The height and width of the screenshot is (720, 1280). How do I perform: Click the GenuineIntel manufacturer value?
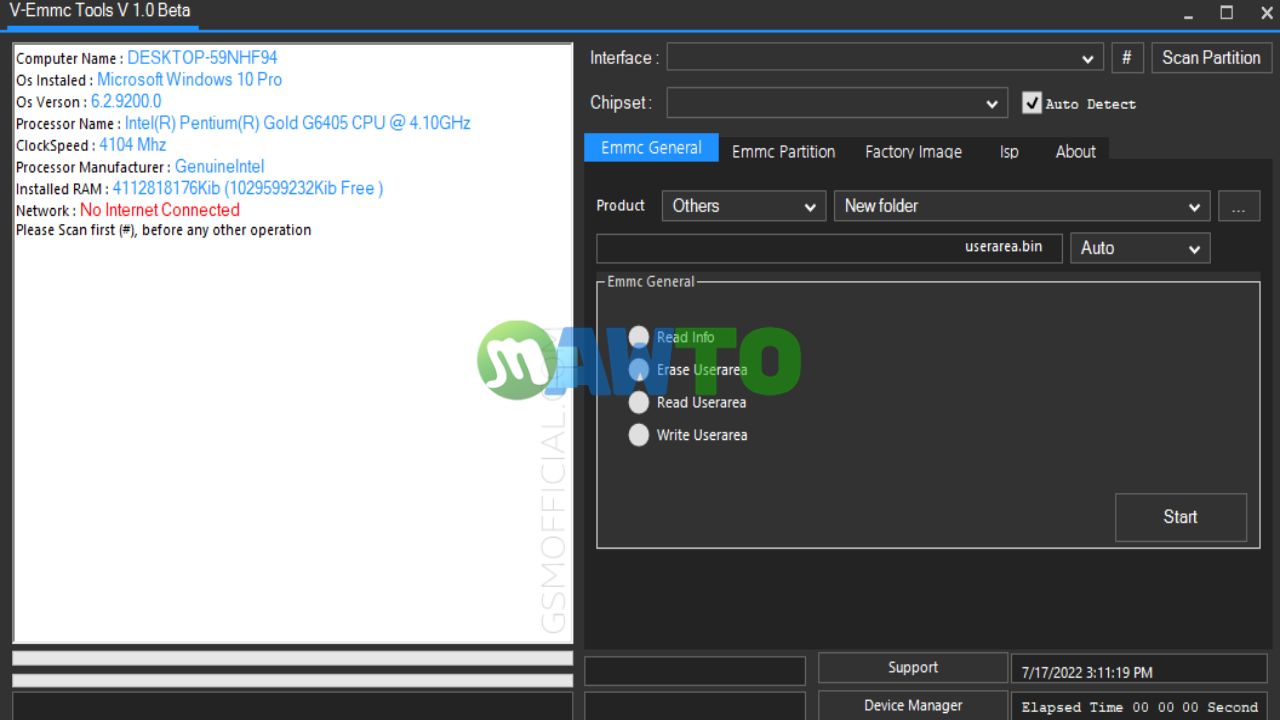click(x=219, y=167)
